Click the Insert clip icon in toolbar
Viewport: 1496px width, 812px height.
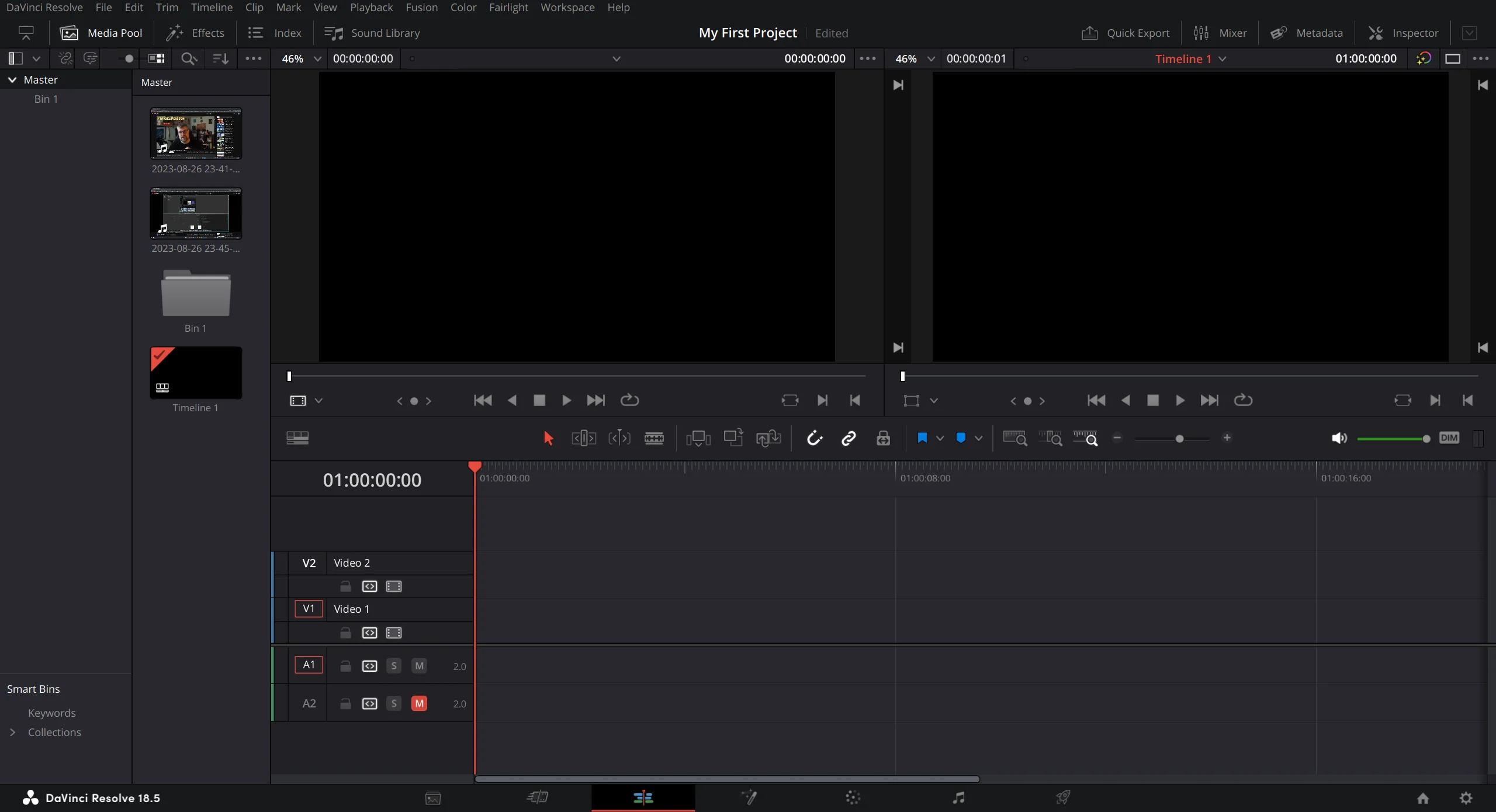[x=698, y=438]
